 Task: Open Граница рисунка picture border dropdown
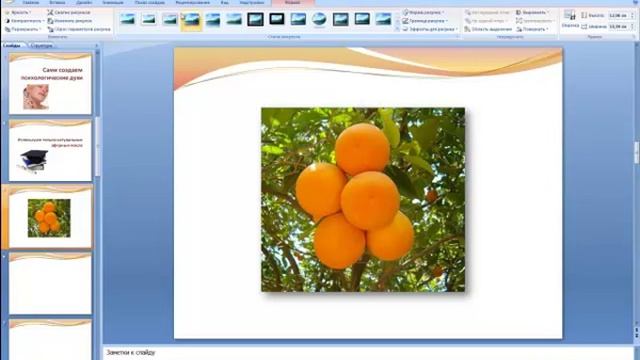pos(425,21)
